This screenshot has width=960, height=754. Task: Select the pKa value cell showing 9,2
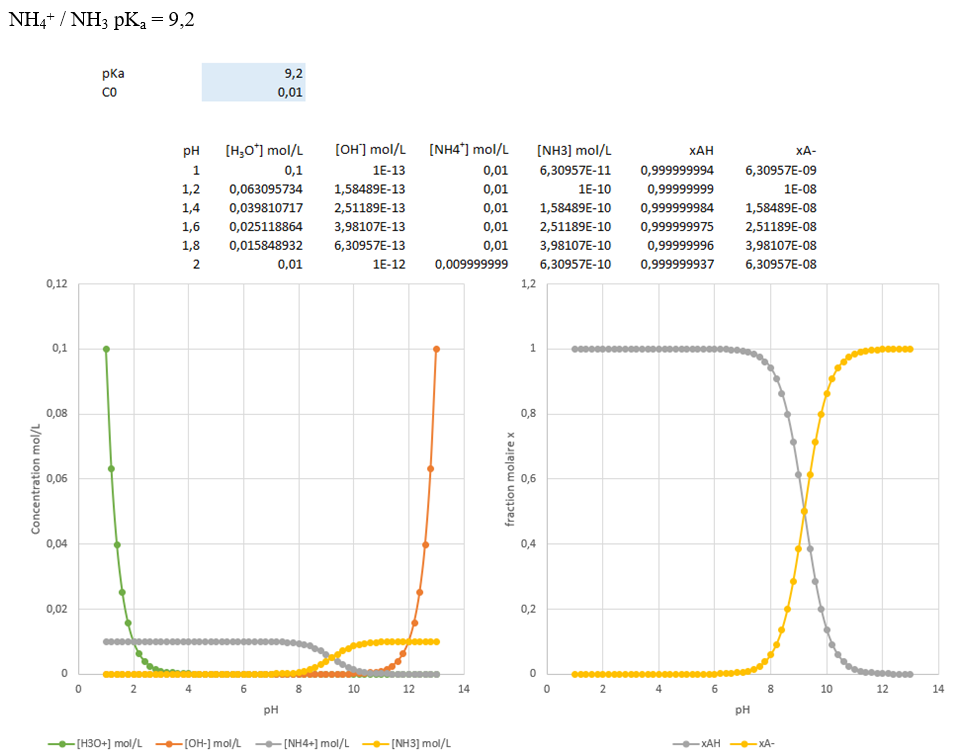point(254,73)
